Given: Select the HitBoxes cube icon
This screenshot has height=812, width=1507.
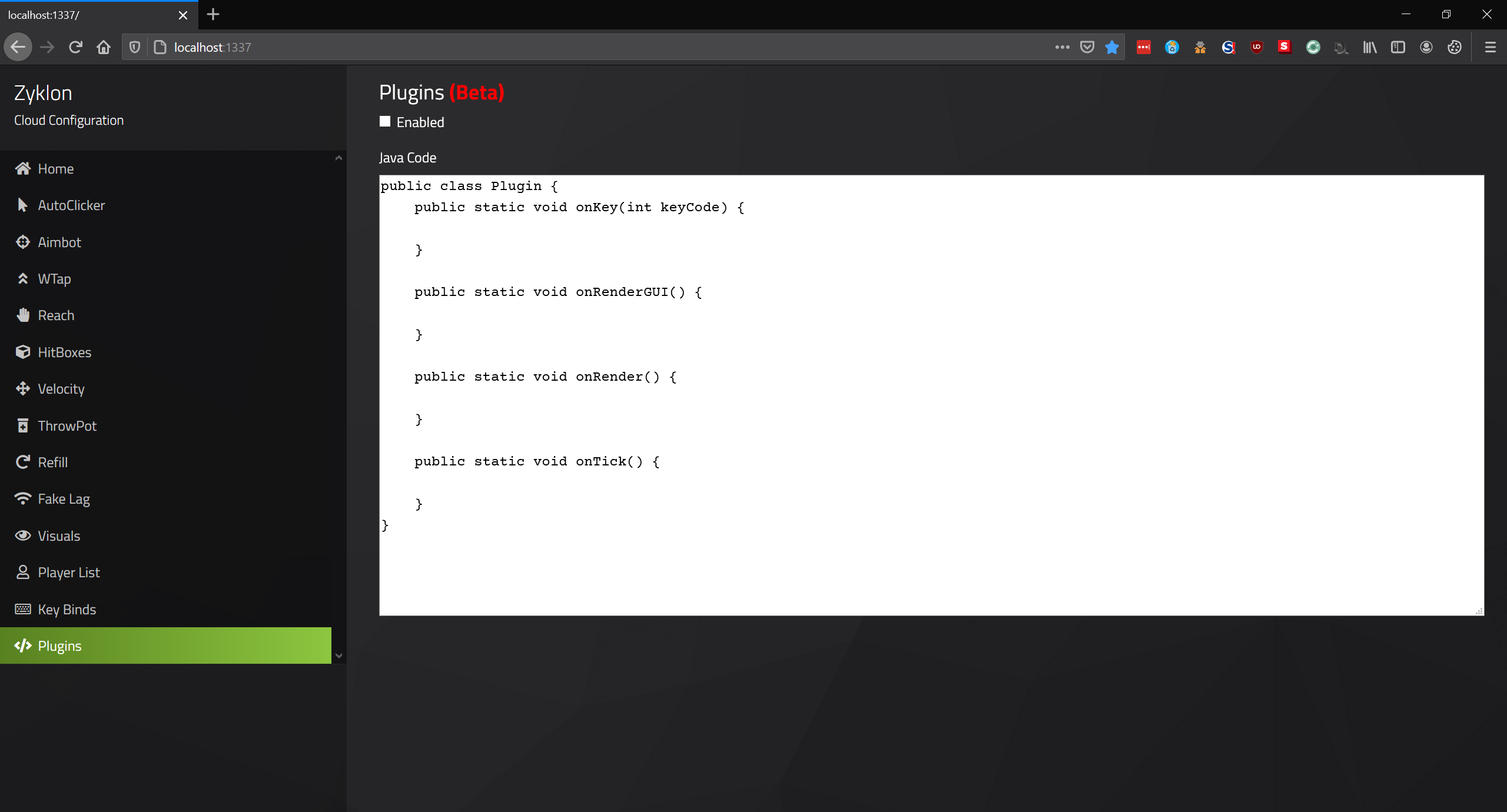Looking at the screenshot, I should click(x=22, y=352).
